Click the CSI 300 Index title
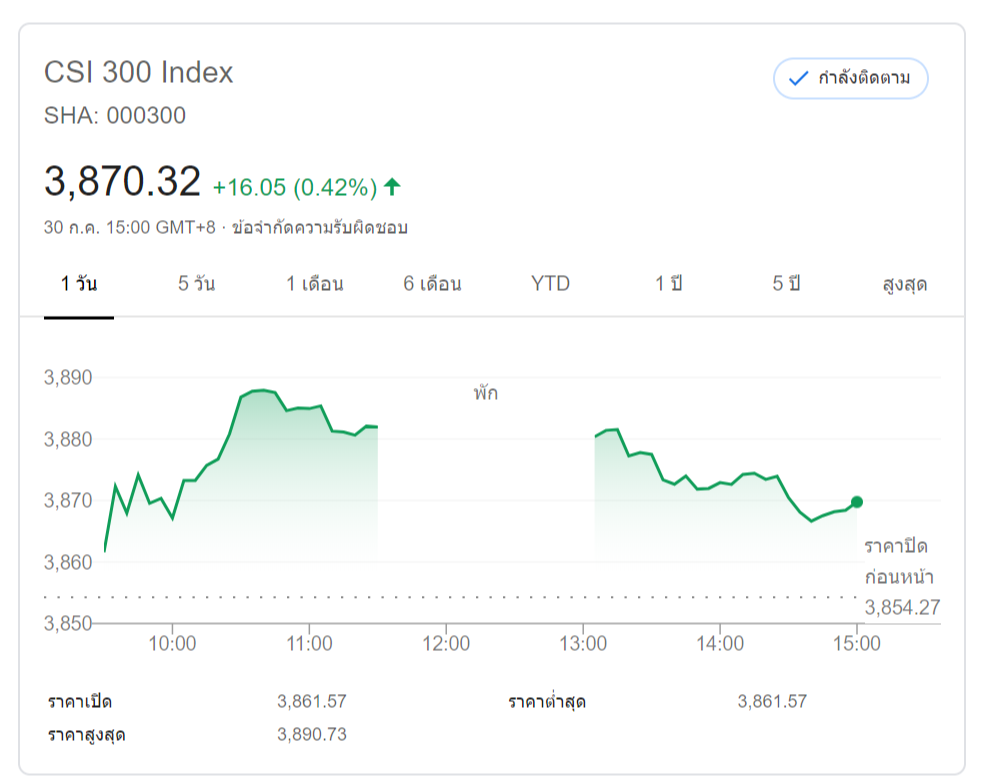 pos(139,73)
